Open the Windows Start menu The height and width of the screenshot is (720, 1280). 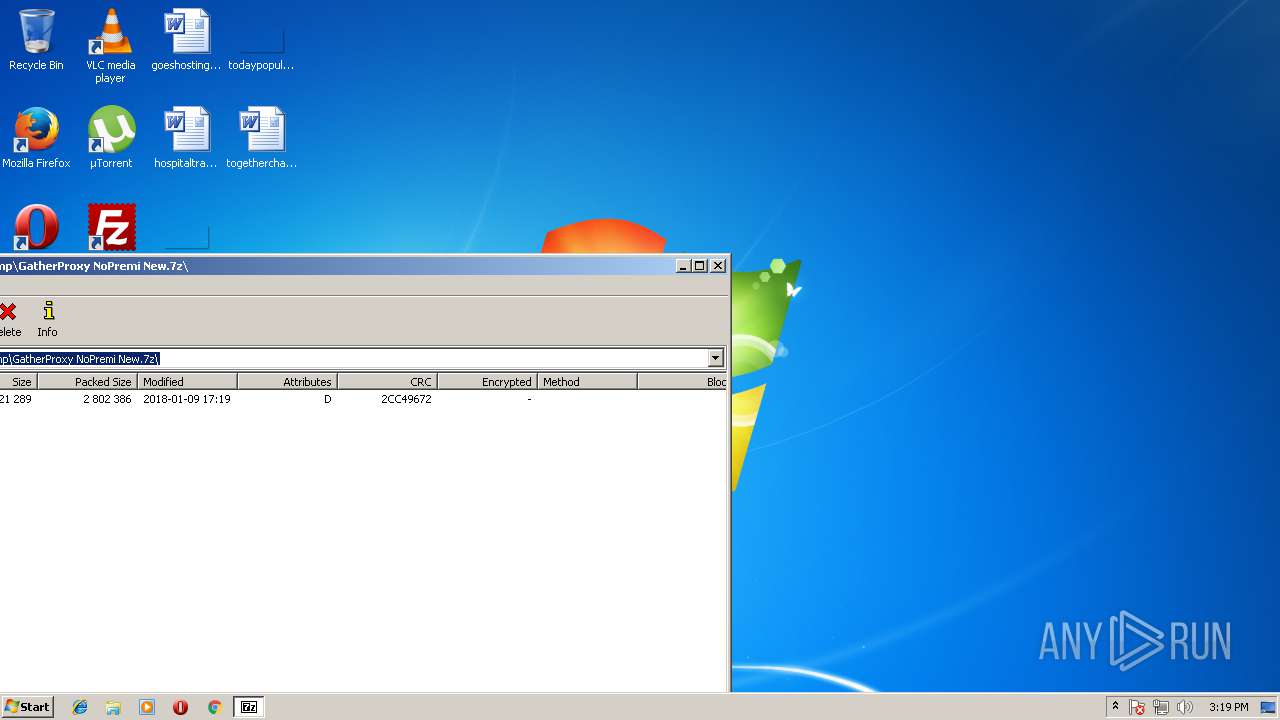pos(27,707)
